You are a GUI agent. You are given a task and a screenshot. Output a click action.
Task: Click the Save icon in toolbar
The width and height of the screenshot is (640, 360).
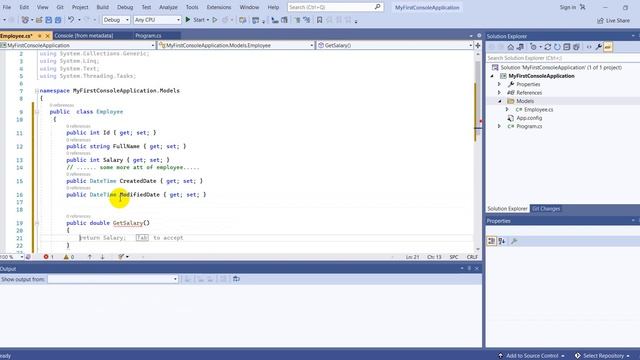coord(49,20)
